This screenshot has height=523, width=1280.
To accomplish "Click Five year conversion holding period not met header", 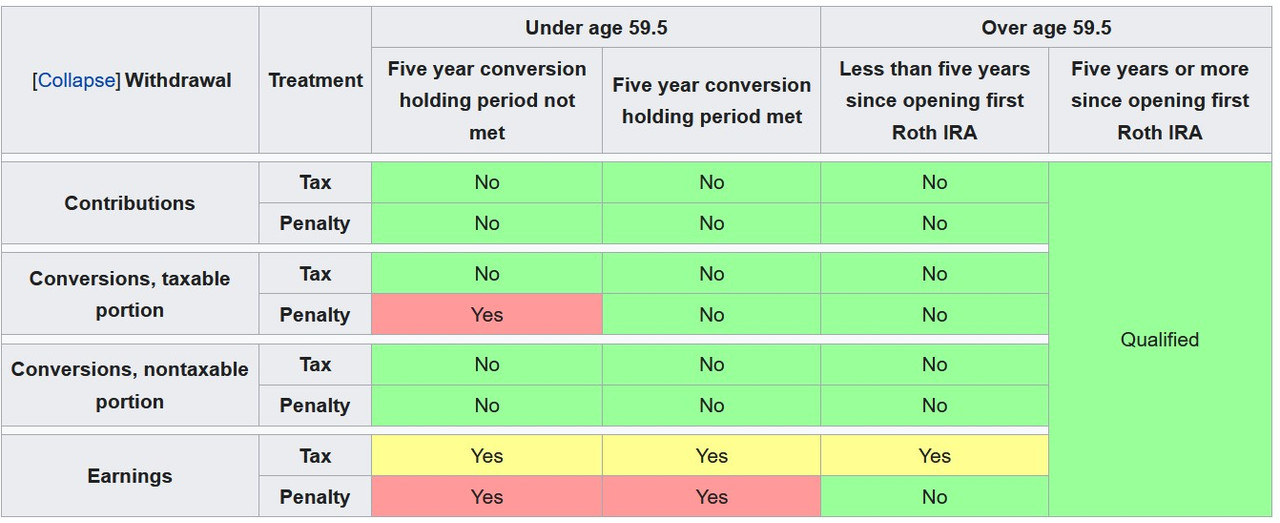I will click(x=487, y=100).
